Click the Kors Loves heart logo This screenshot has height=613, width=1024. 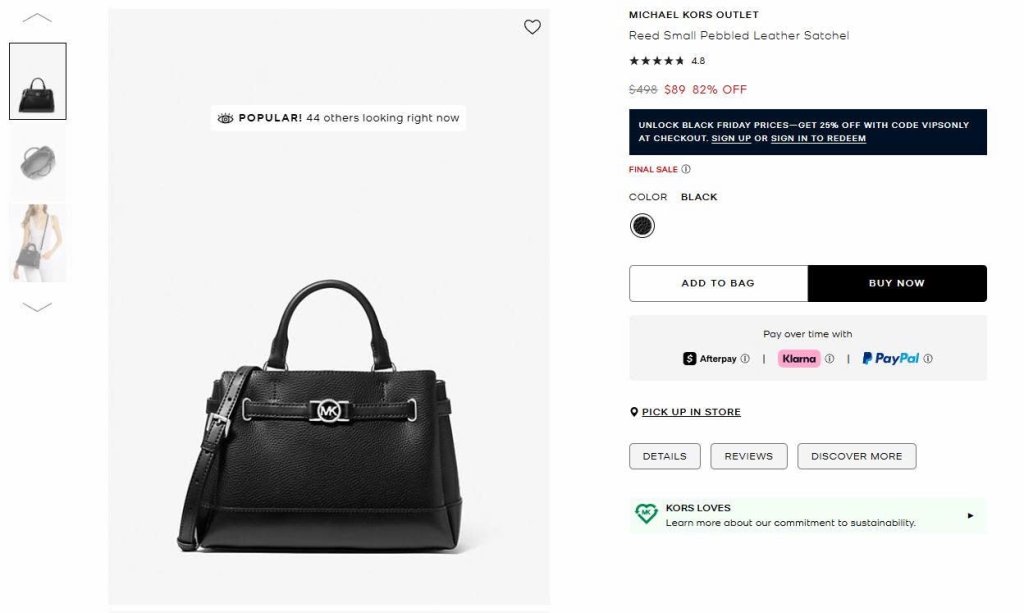(646, 514)
